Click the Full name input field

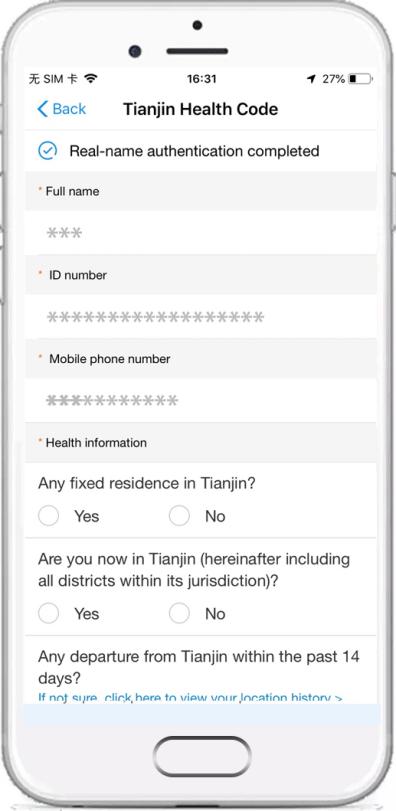201,233
